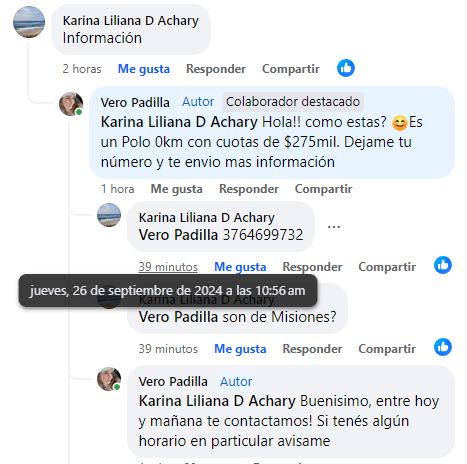Open three-dots options menu beside phone number comment
467x464 pixels.
(x=334, y=227)
